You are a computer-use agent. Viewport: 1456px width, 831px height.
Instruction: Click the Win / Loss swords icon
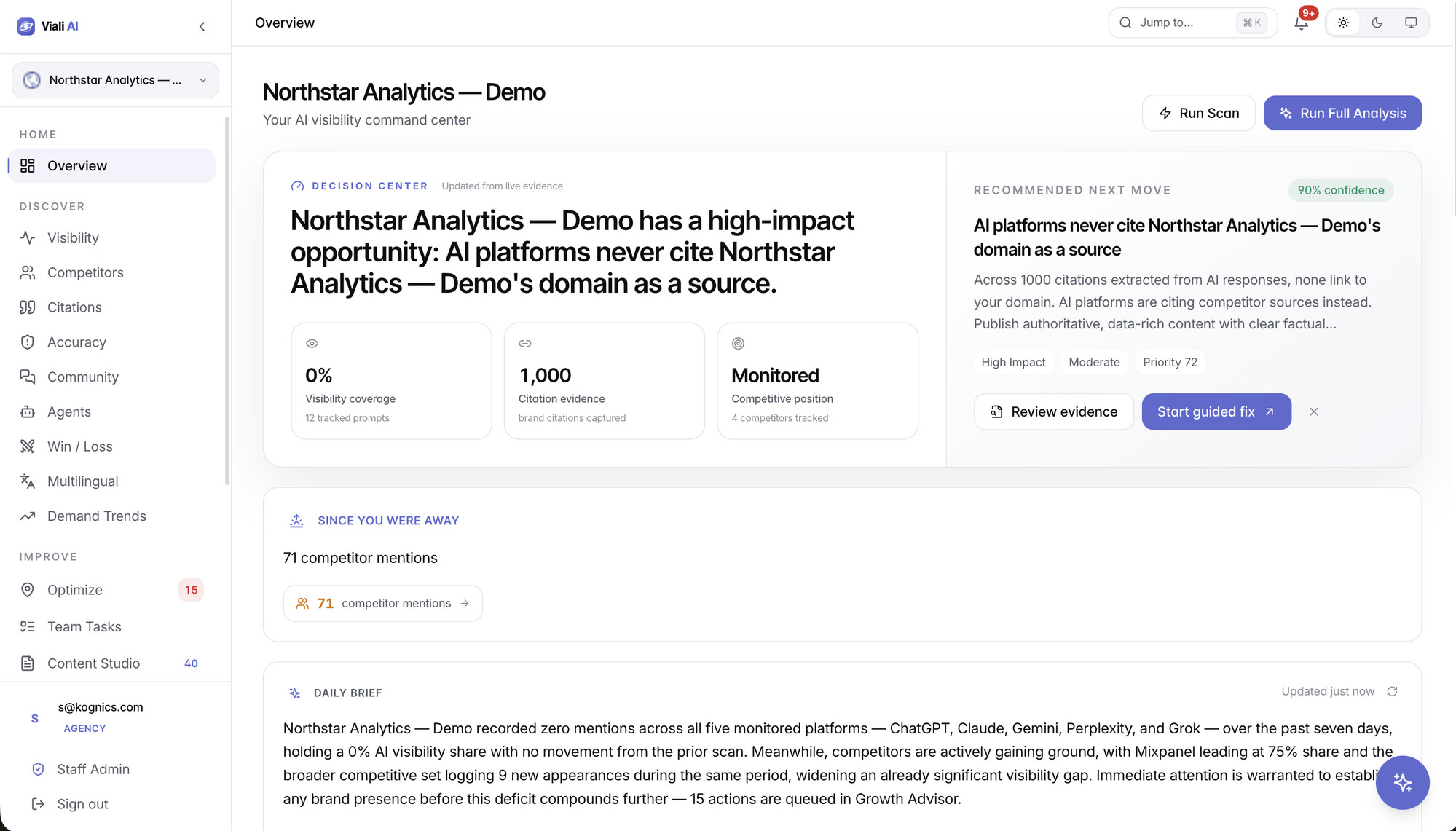point(28,446)
